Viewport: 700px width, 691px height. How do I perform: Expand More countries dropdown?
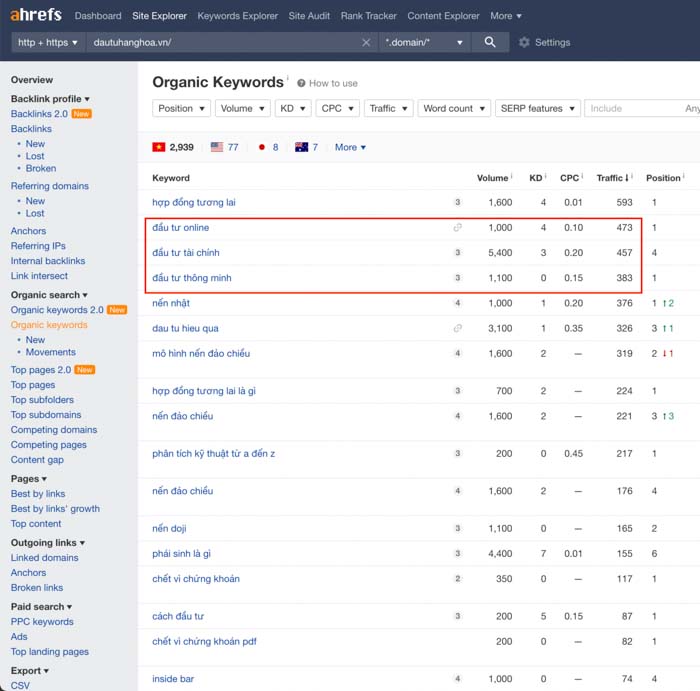pos(350,147)
